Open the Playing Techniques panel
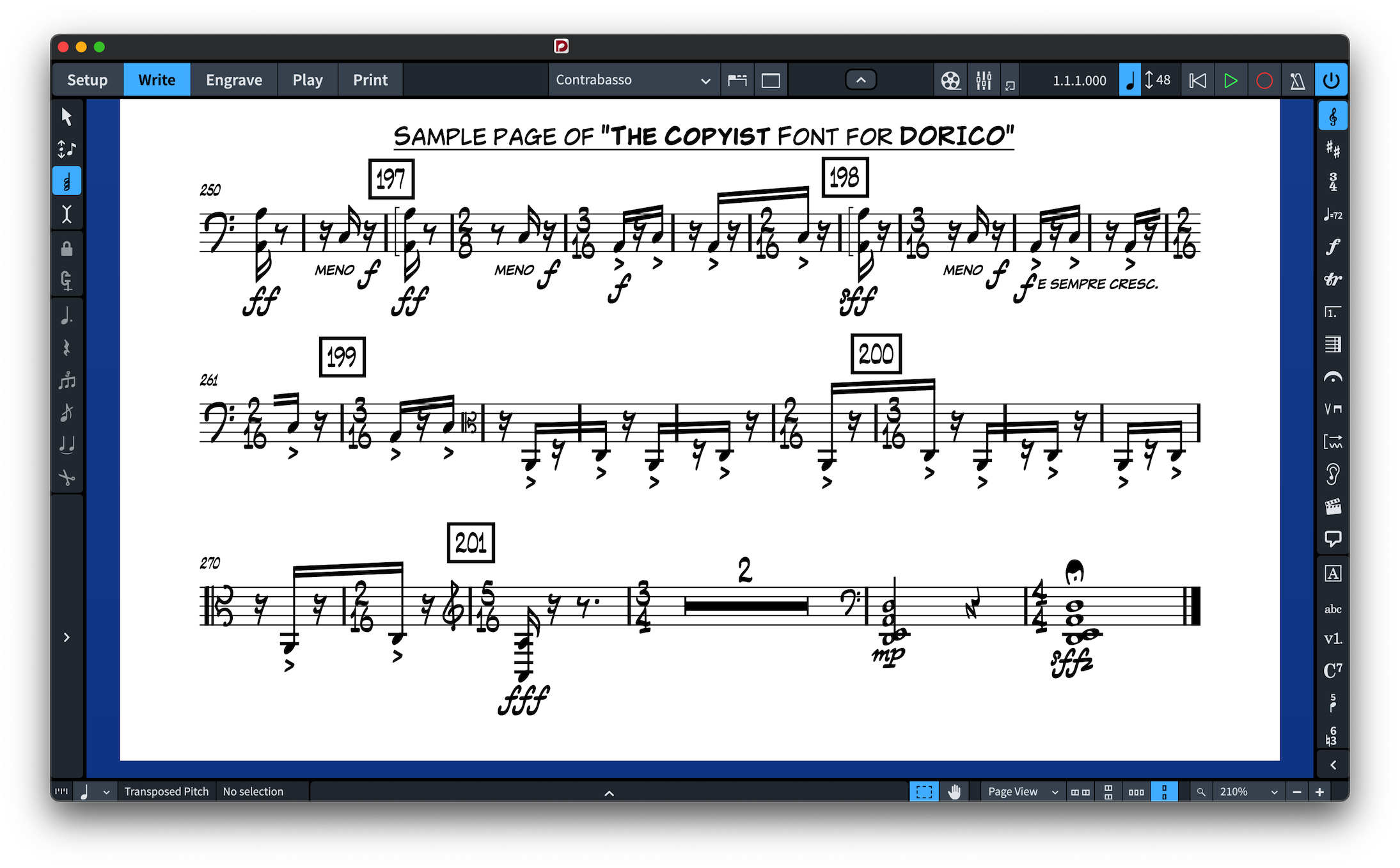 1333,409
